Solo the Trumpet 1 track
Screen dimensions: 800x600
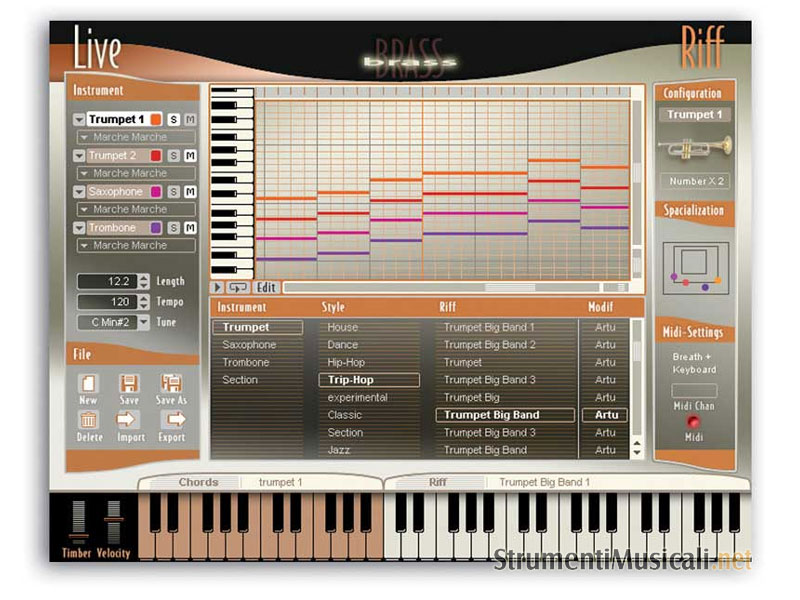point(173,120)
